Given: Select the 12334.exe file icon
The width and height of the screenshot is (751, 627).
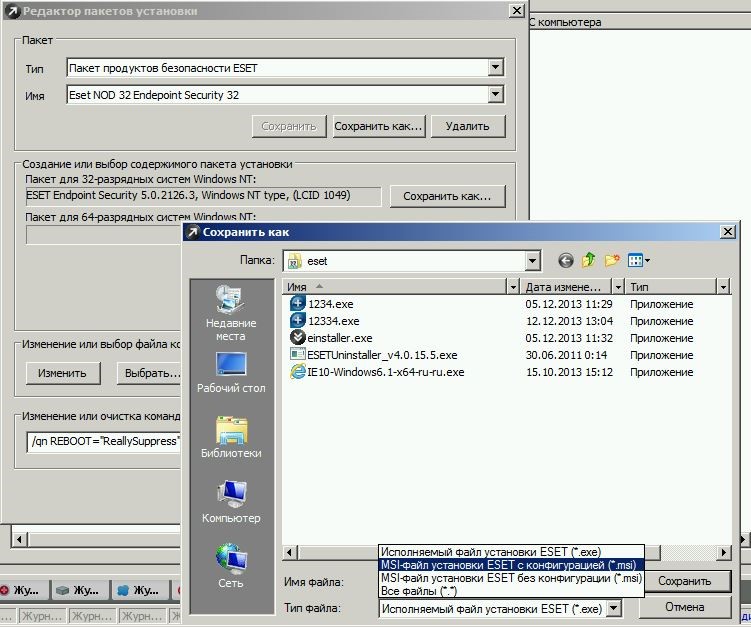Looking at the screenshot, I should [297, 320].
